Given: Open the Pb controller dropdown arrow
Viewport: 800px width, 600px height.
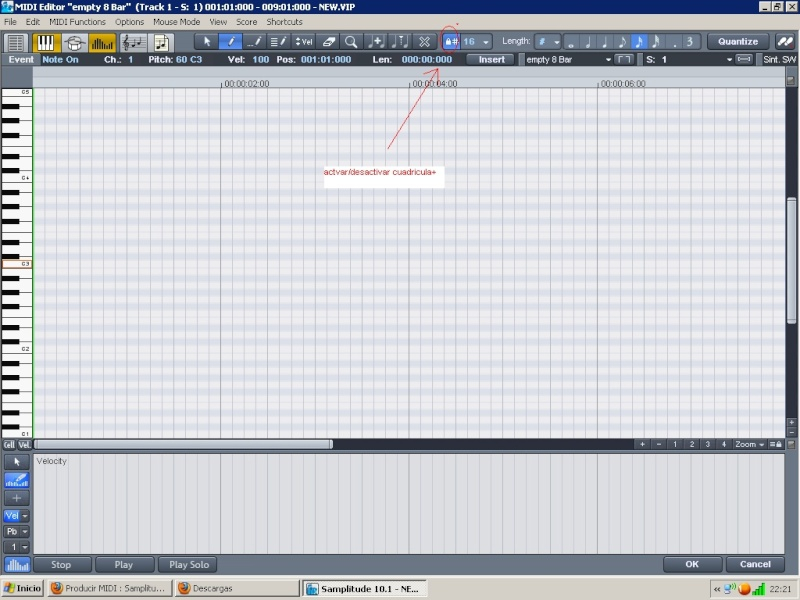Looking at the screenshot, I should point(25,532).
